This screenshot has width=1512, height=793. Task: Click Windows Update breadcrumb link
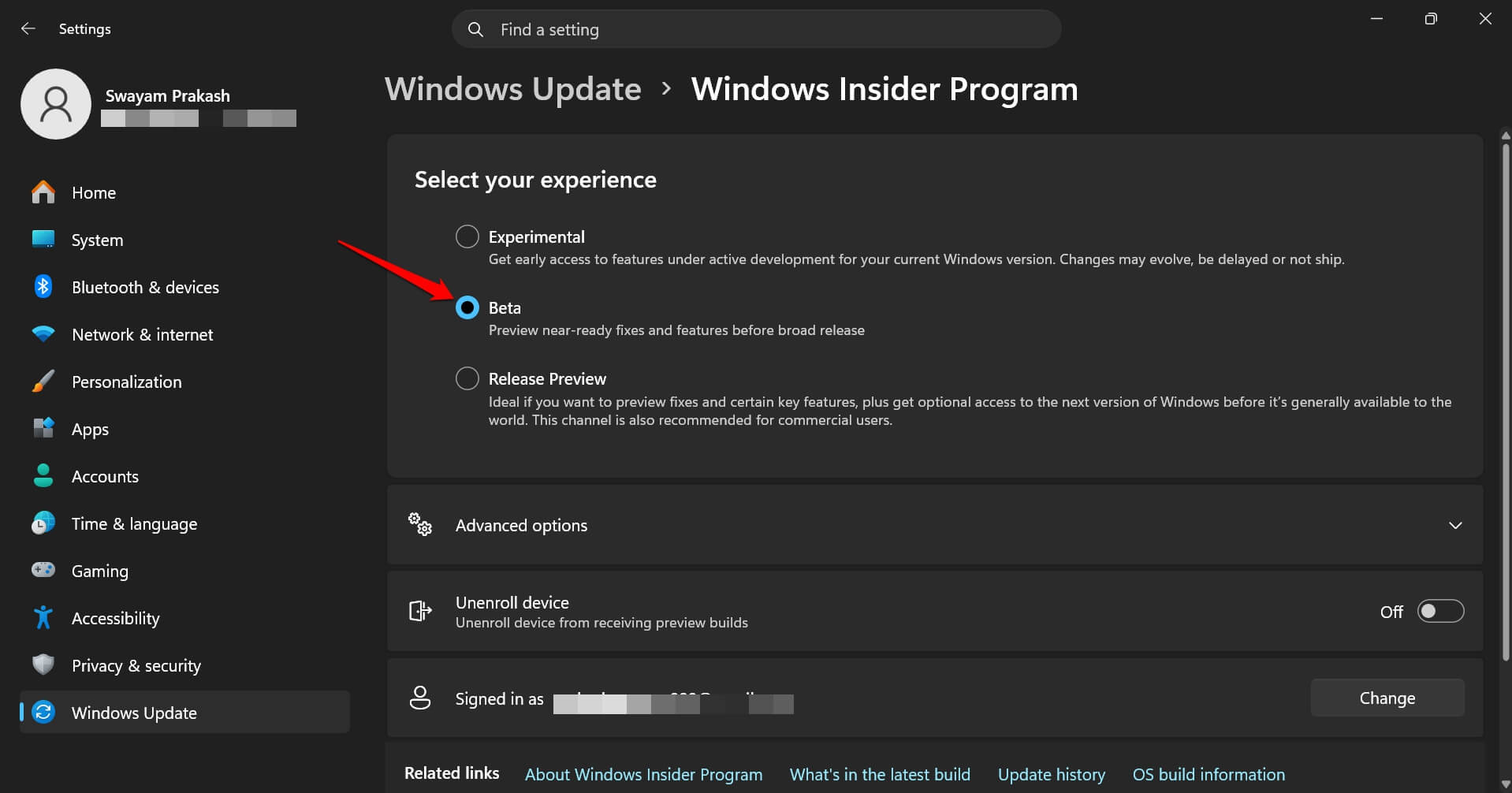coord(513,89)
